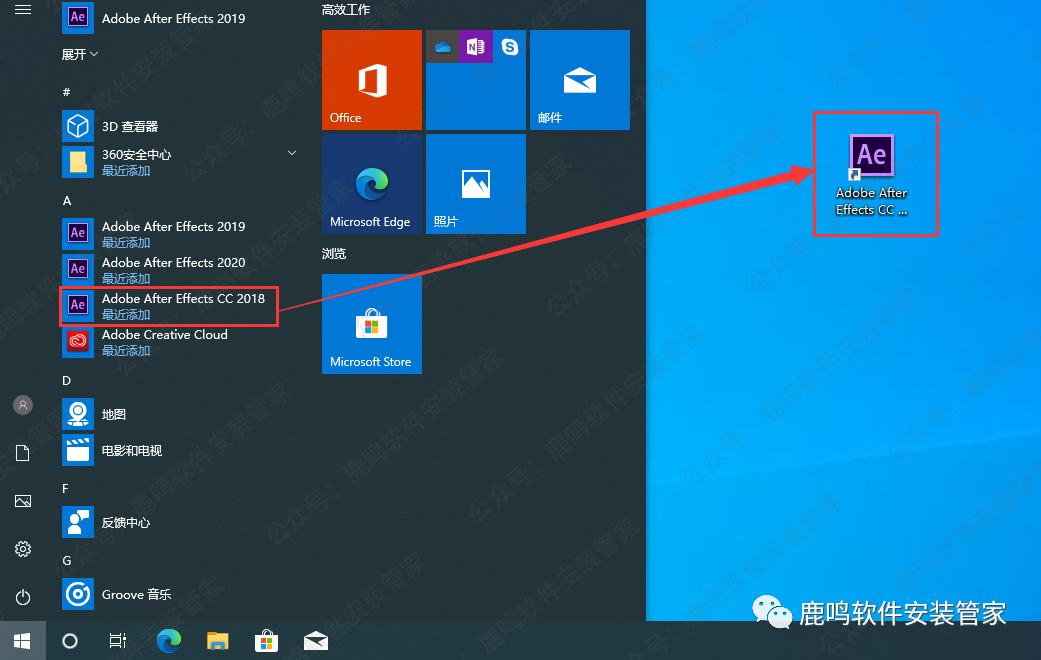Screen dimensions: 1041x660
Task: Open the 照片 photos tile
Action: [x=476, y=184]
